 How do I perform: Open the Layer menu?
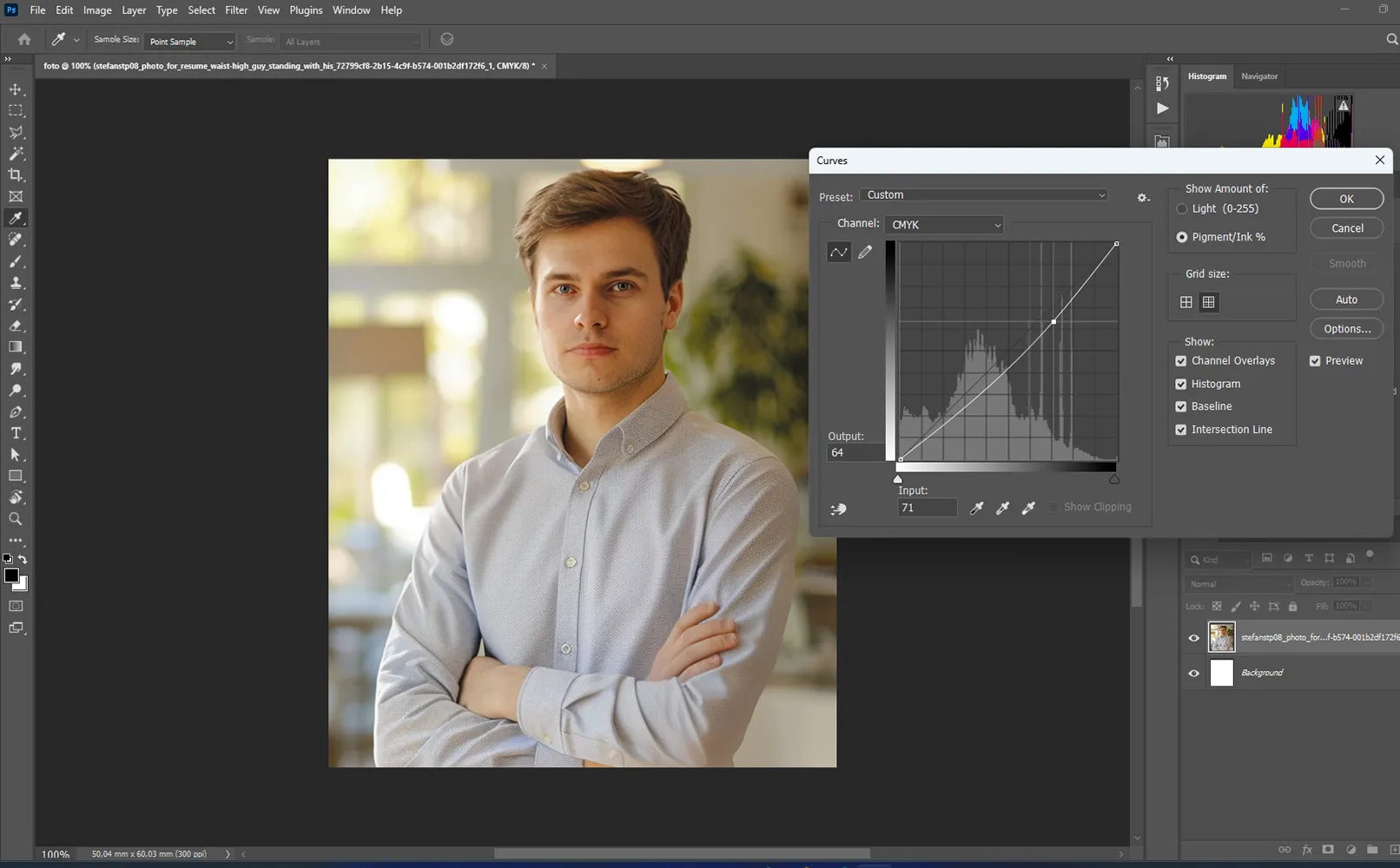134,10
